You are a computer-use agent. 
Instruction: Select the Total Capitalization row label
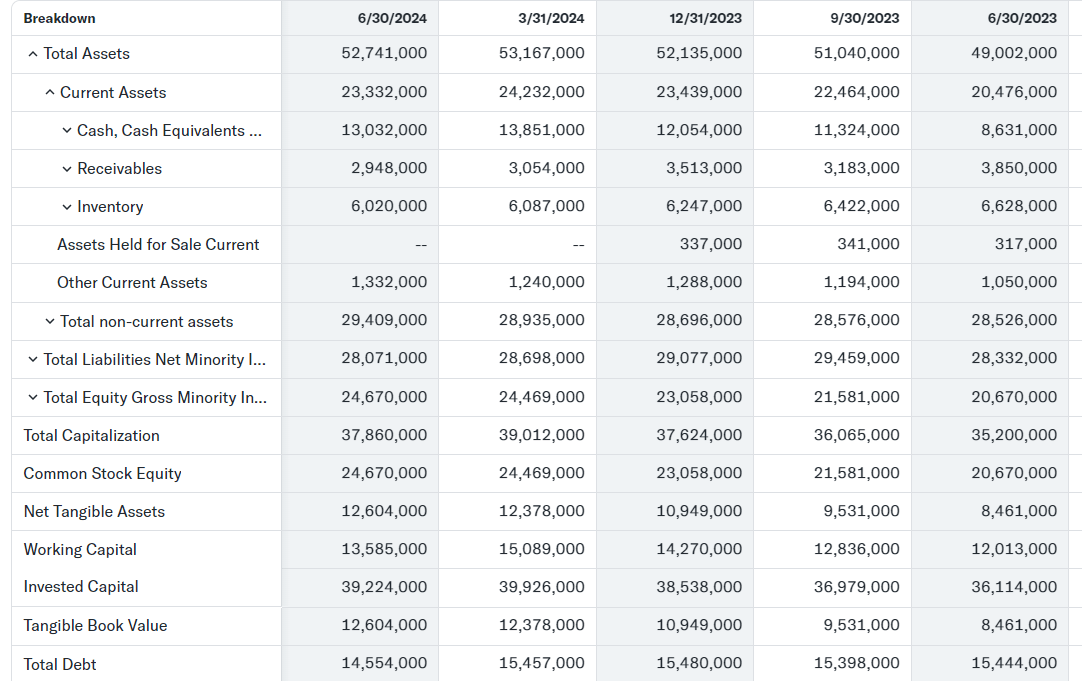pos(91,436)
